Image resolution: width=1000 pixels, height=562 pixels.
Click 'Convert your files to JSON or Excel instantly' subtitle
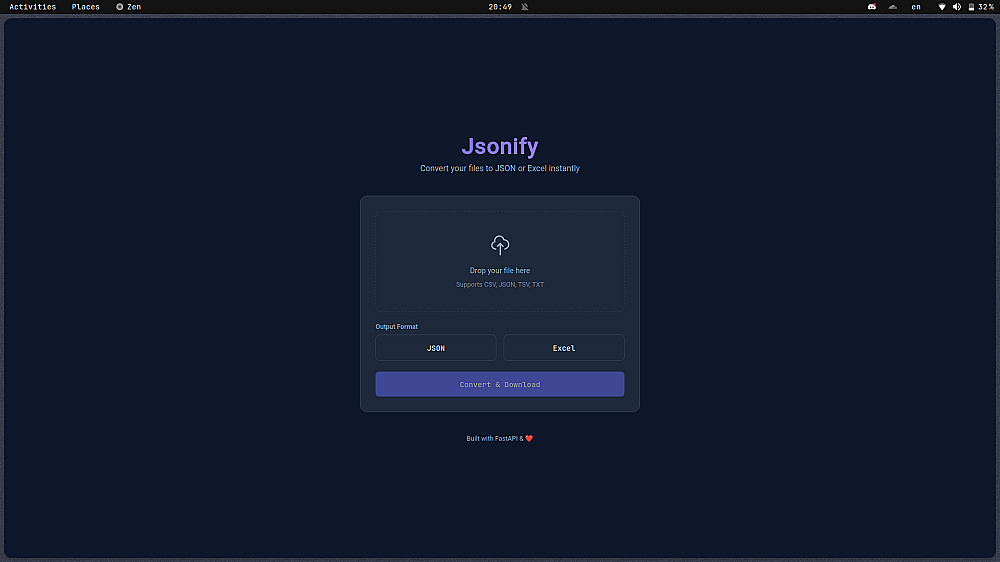coord(500,168)
